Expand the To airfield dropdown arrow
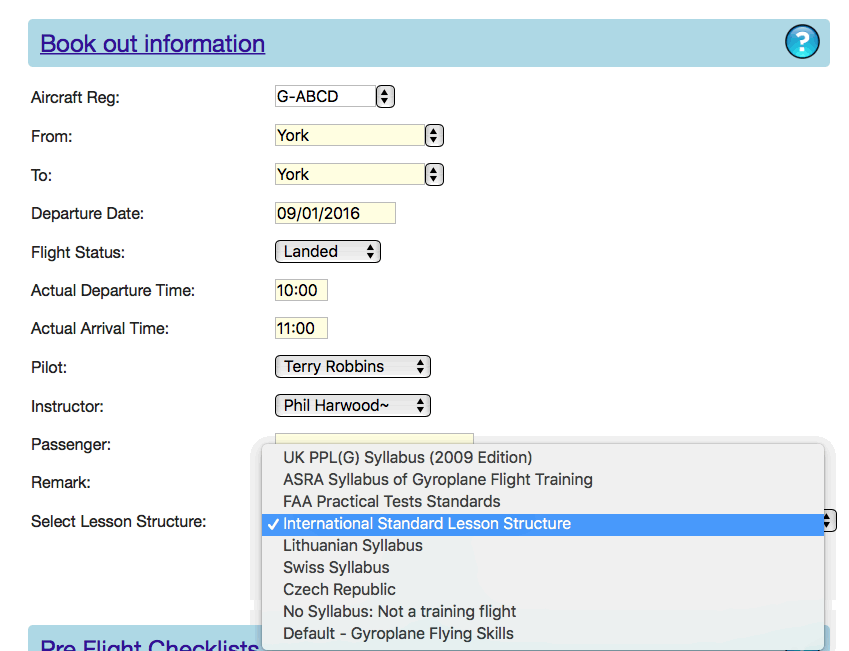 pyautogui.click(x=433, y=175)
